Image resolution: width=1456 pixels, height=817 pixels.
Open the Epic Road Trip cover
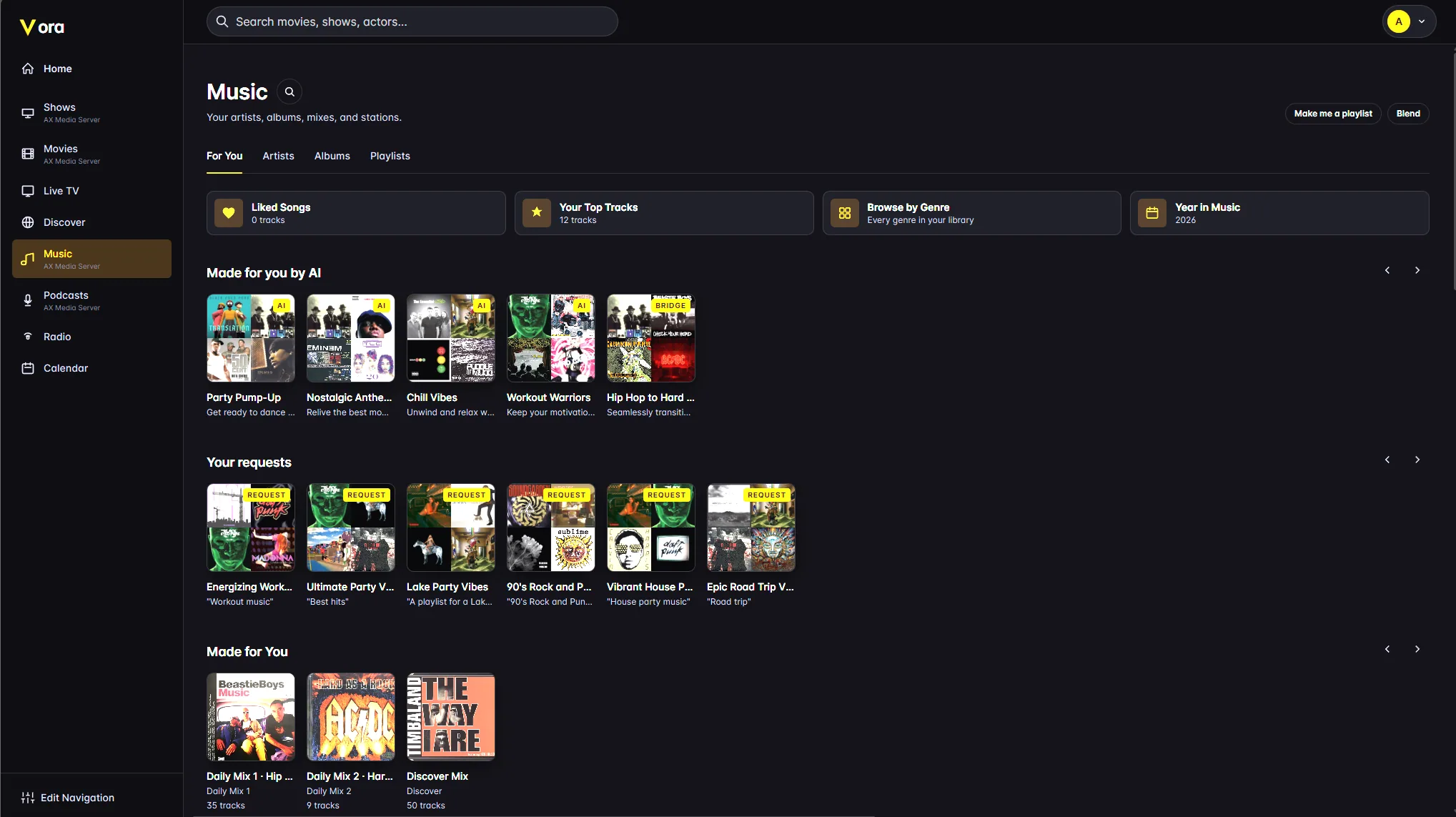click(x=751, y=528)
